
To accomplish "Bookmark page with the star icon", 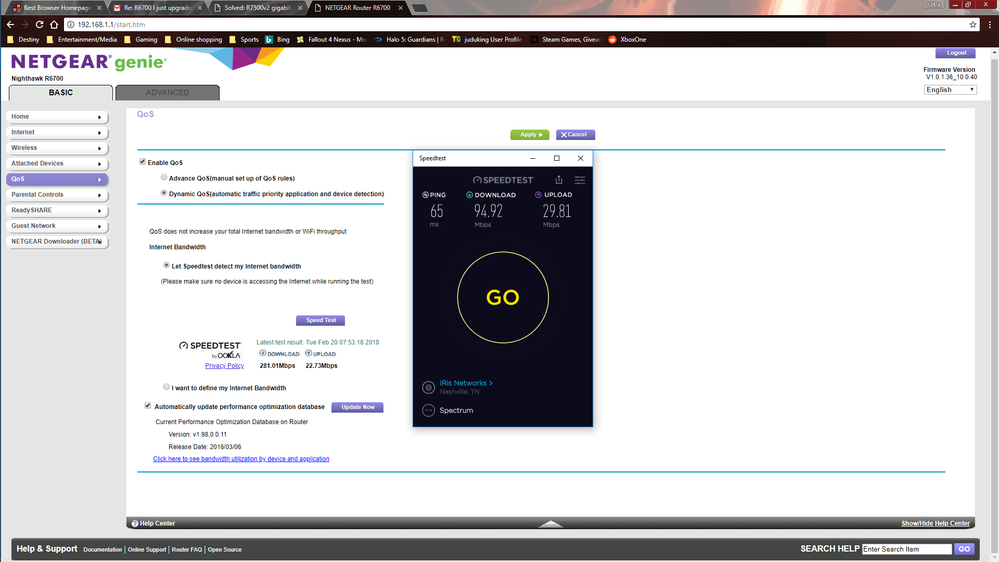I will click(x=973, y=24).
